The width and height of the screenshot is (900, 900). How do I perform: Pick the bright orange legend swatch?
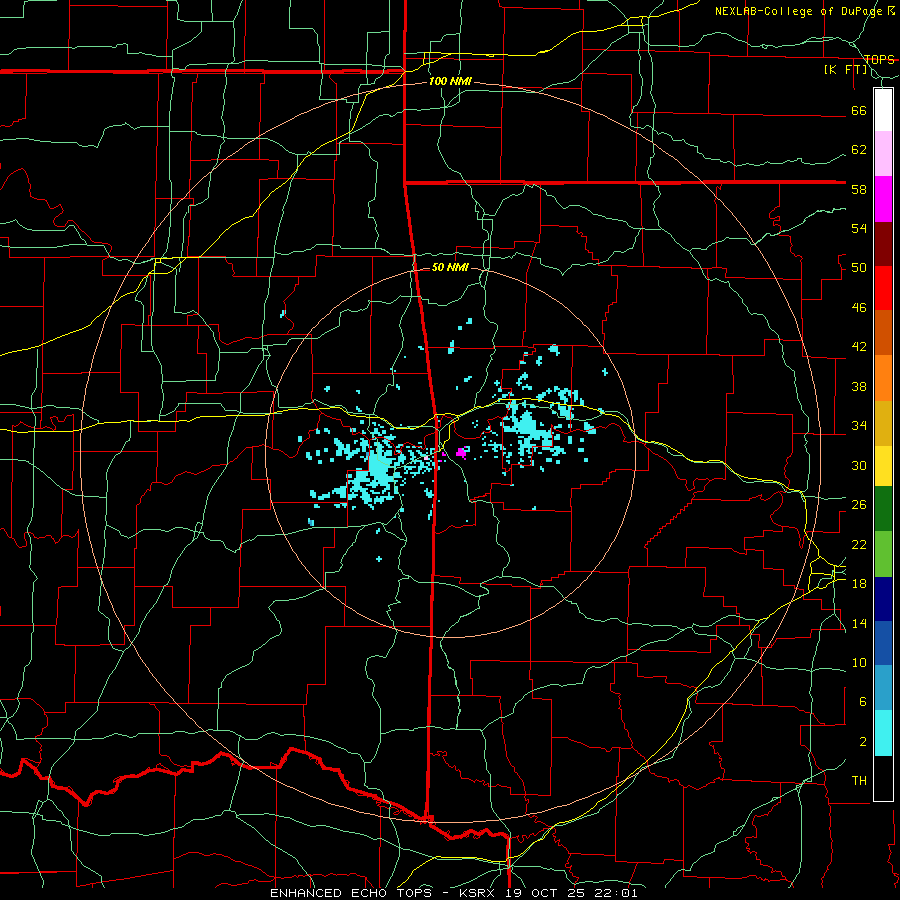[883, 378]
